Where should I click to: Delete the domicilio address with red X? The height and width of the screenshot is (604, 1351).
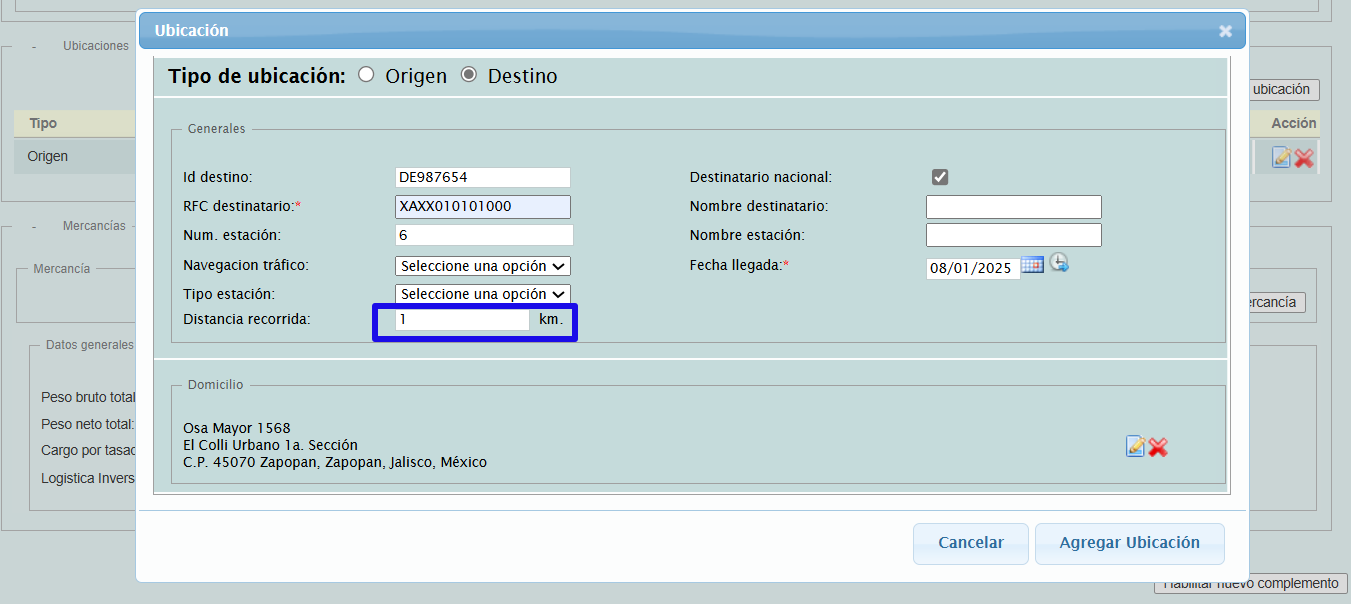click(1158, 447)
